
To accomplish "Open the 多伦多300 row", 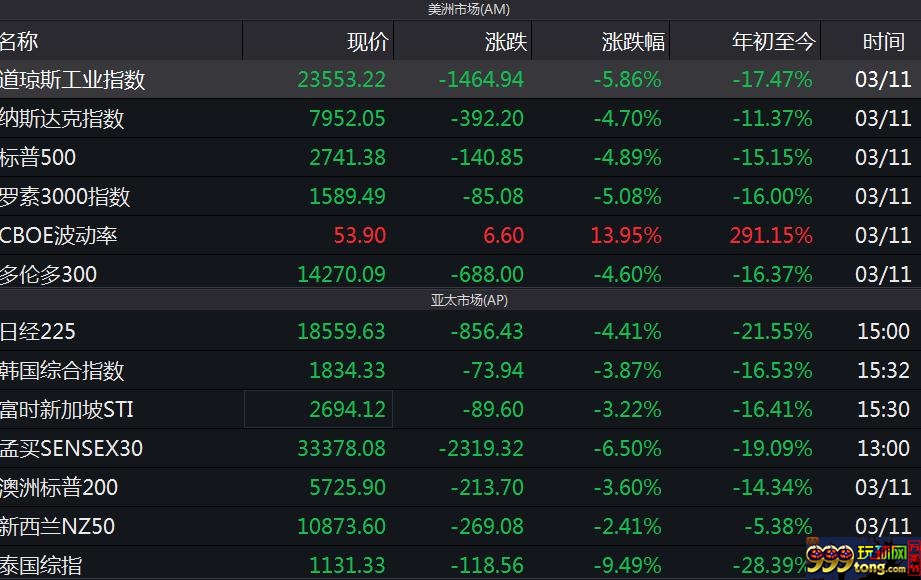I will [x=460, y=273].
